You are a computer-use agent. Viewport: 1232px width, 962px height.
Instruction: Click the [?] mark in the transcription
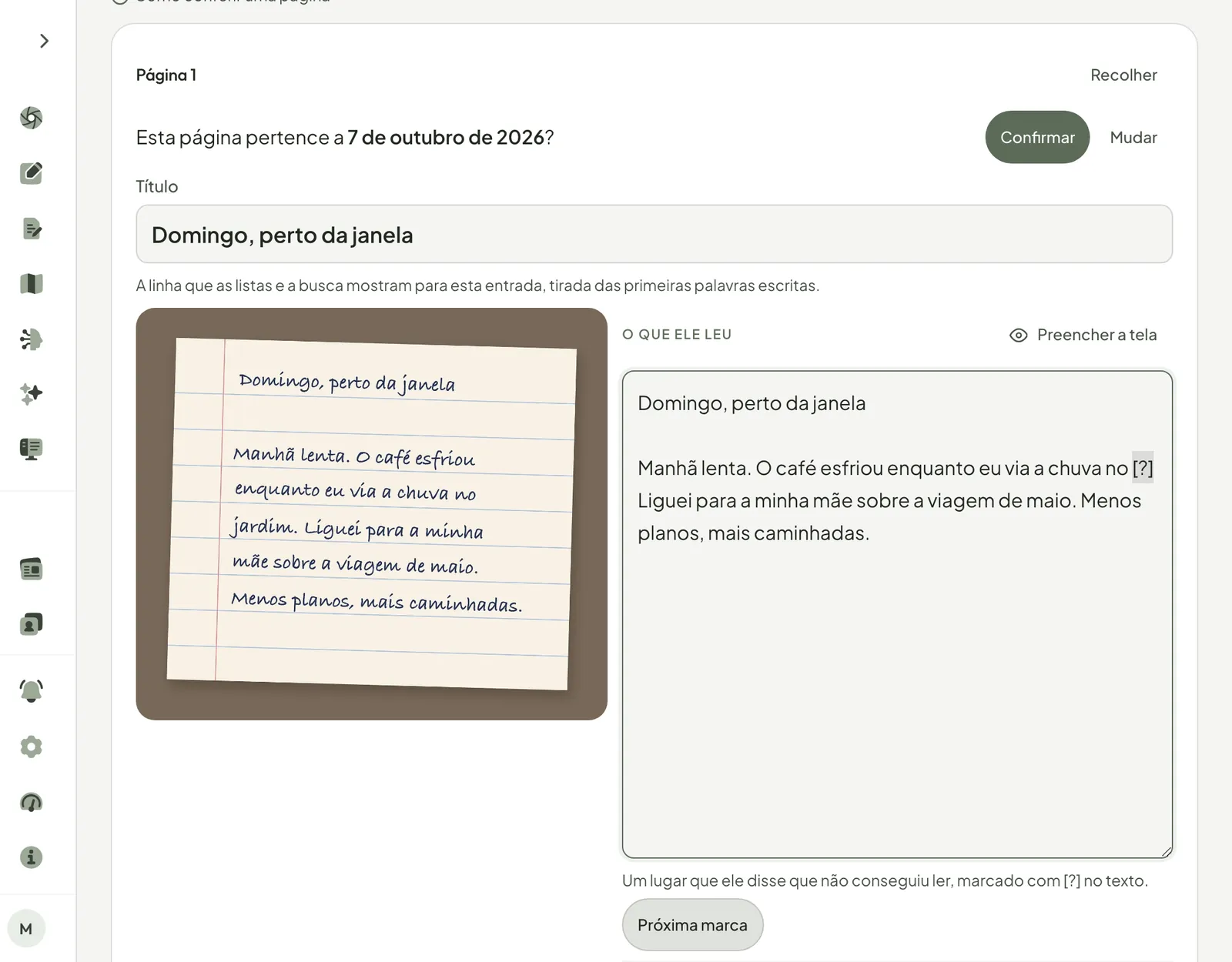tap(1143, 468)
